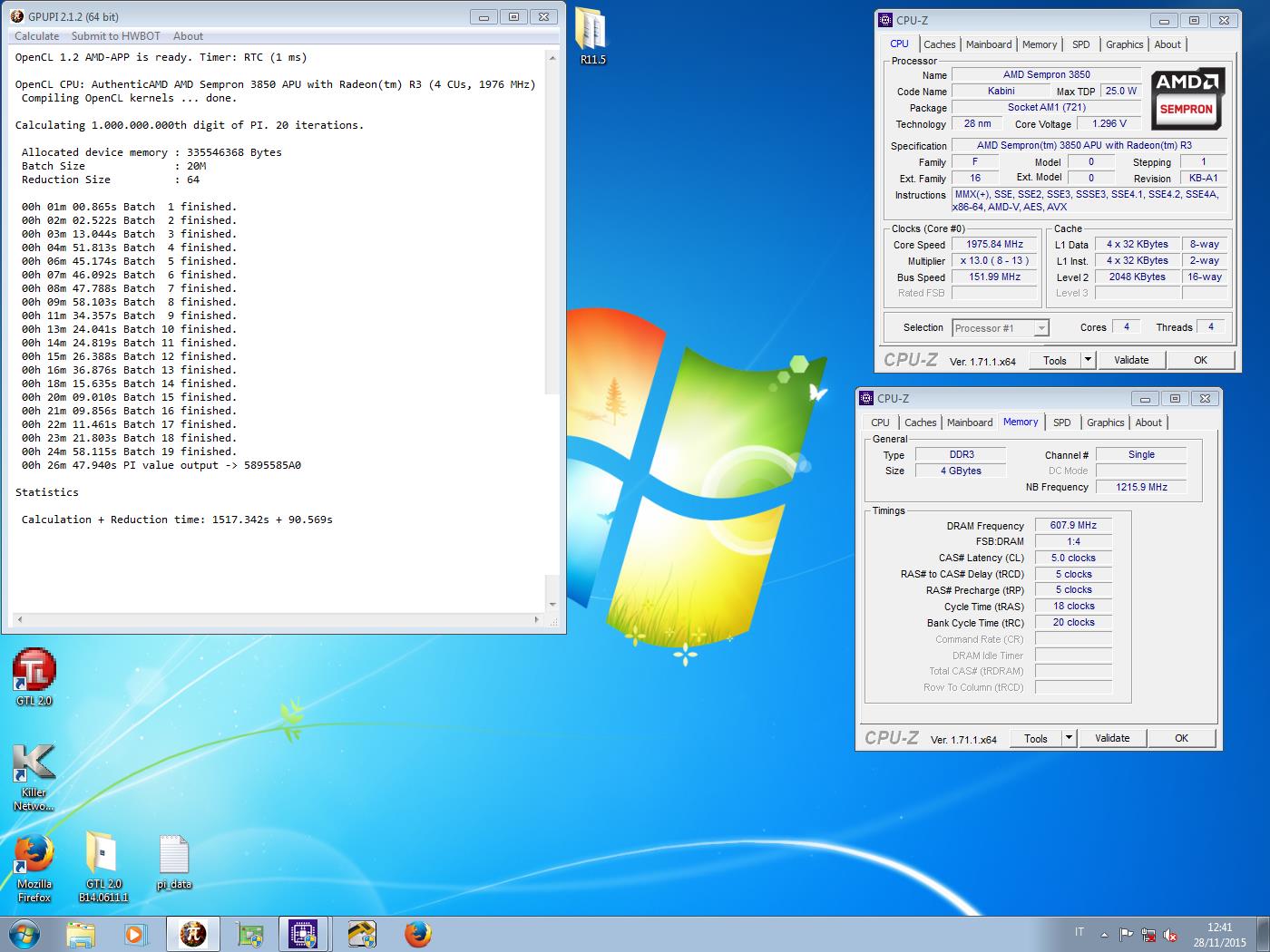Switch to Mainboard tab in upper CPU-Z
This screenshot has height=952, width=1270.
point(989,44)
